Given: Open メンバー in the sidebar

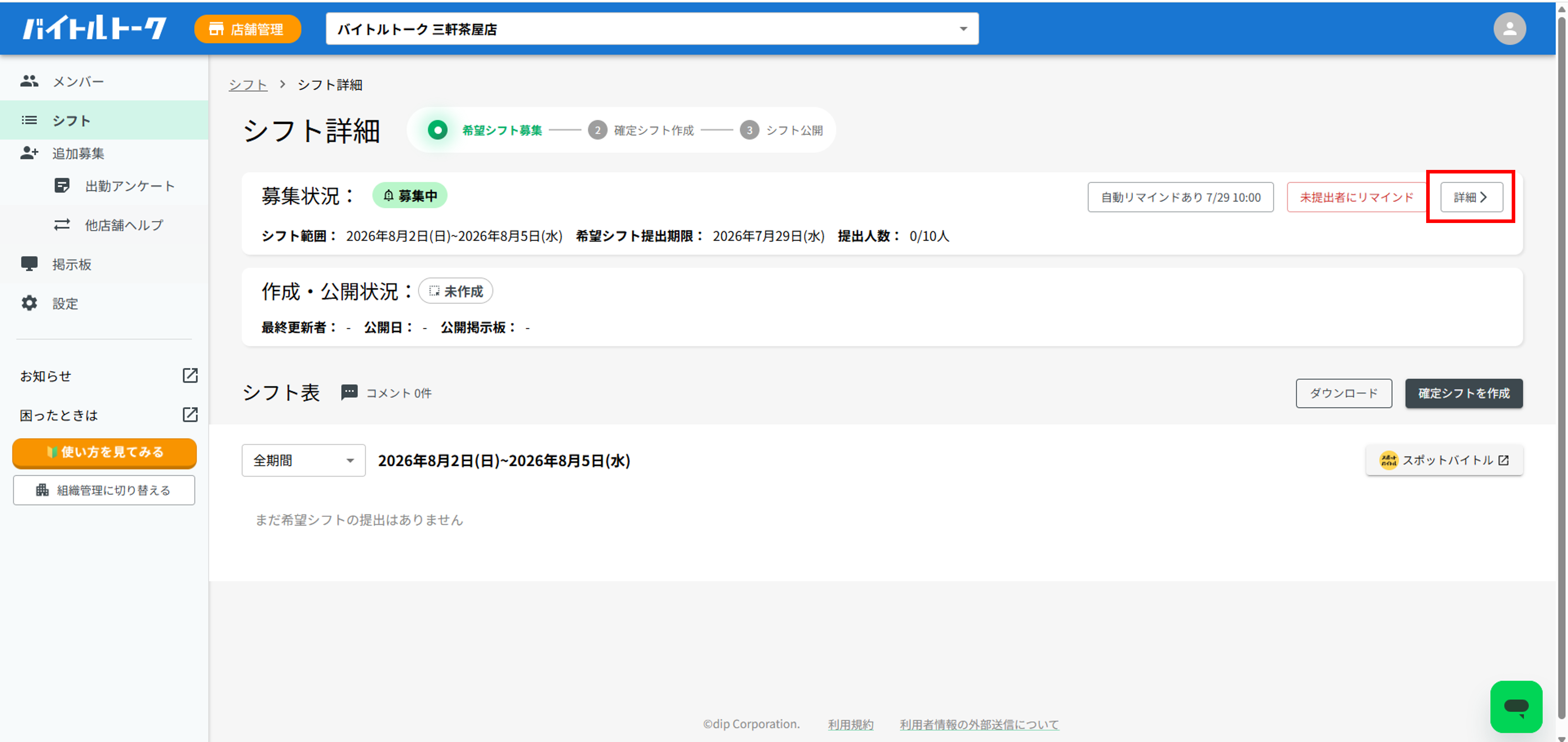Looking at the screenshot, I should click(104, 82).
